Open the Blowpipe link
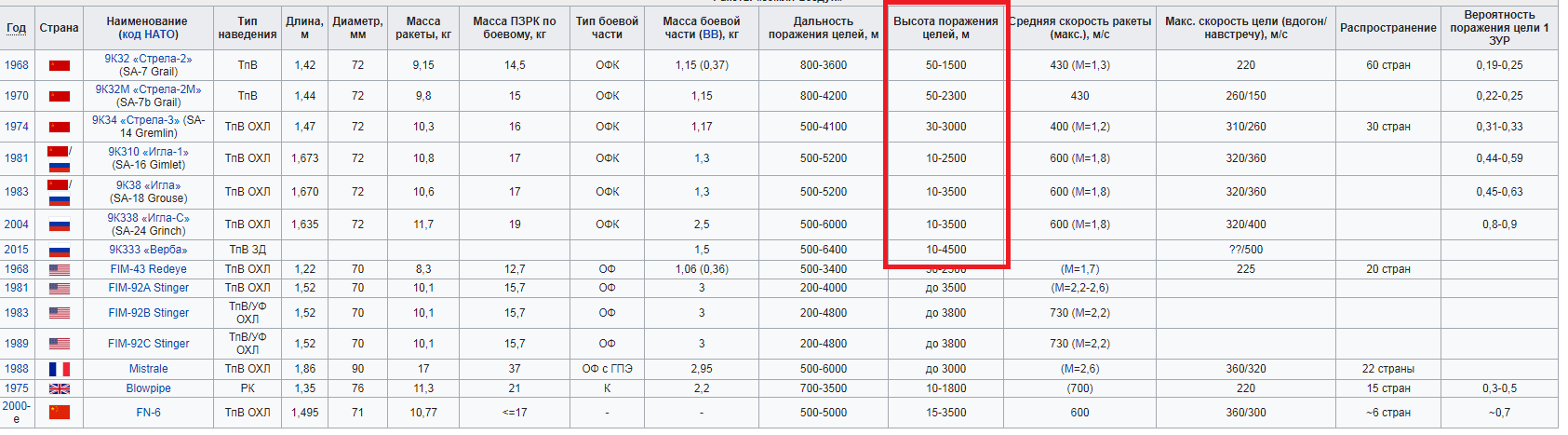The image size is (1568, 435). click(148, 388)
